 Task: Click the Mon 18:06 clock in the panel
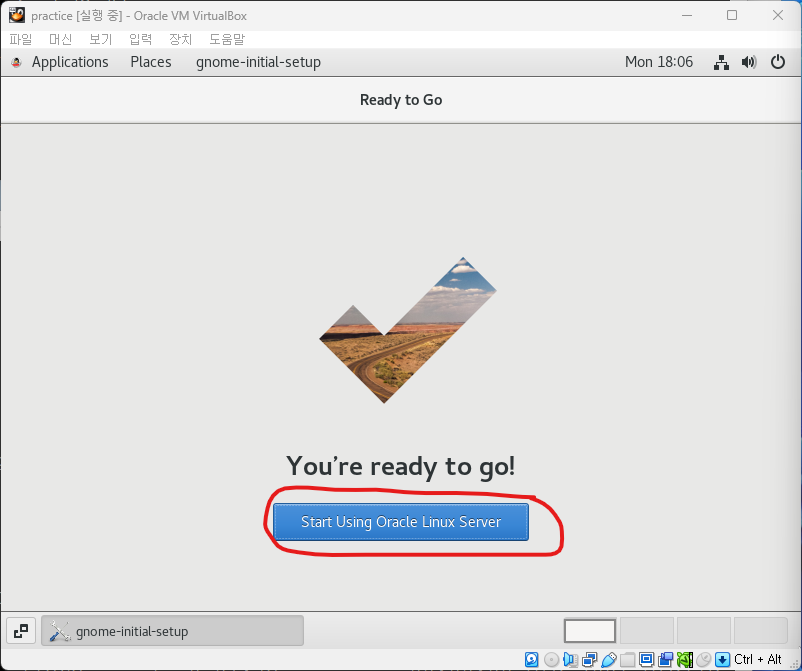pyautogui.click(x=659, y=62)
